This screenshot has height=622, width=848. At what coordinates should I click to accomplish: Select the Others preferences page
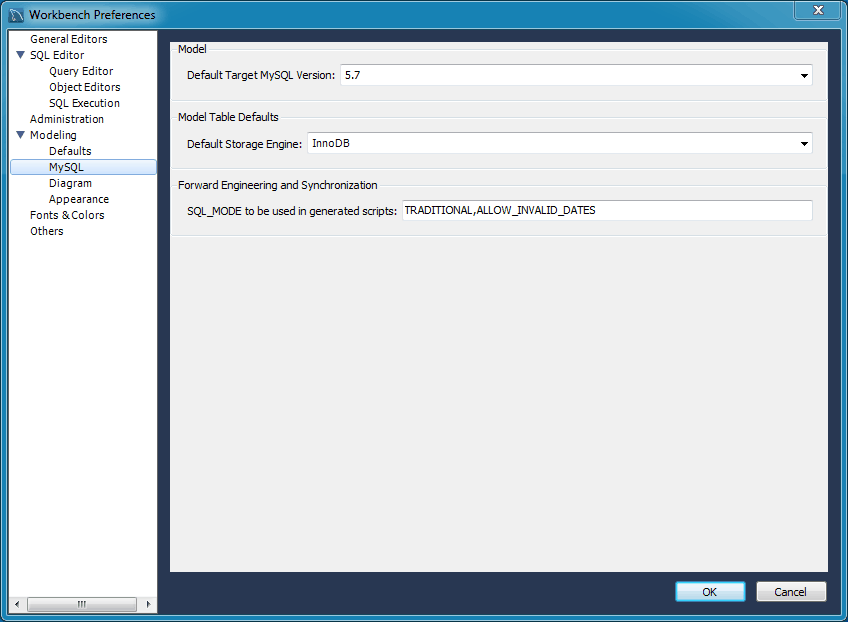47,231
